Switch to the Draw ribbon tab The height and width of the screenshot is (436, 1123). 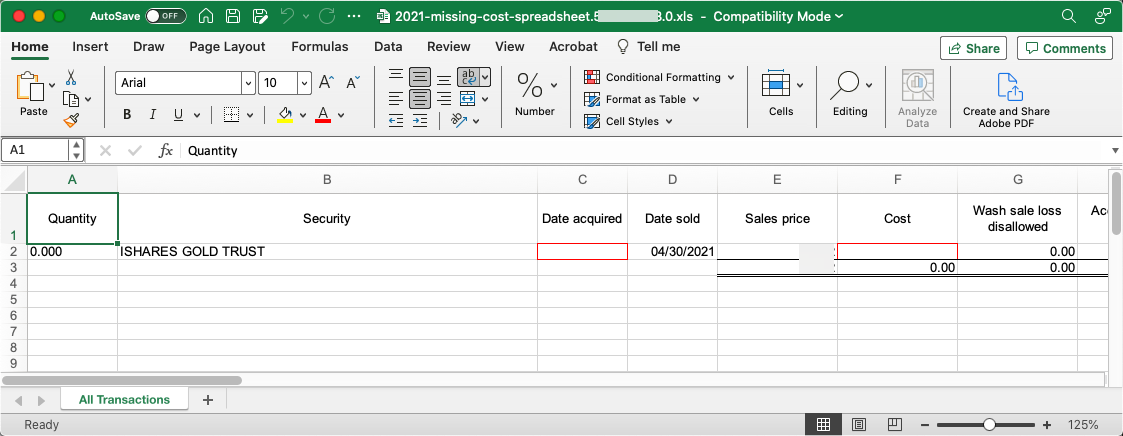pos(148,47)
